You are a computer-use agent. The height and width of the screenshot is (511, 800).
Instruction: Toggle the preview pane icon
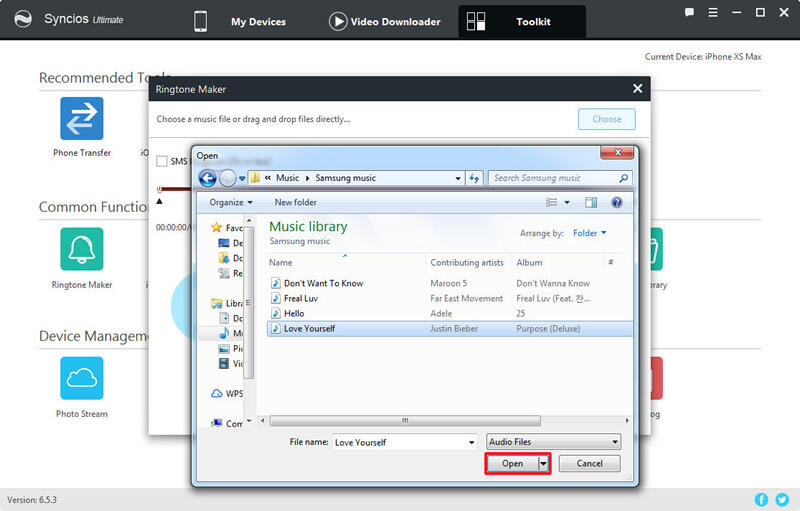(x=591, y=202)
